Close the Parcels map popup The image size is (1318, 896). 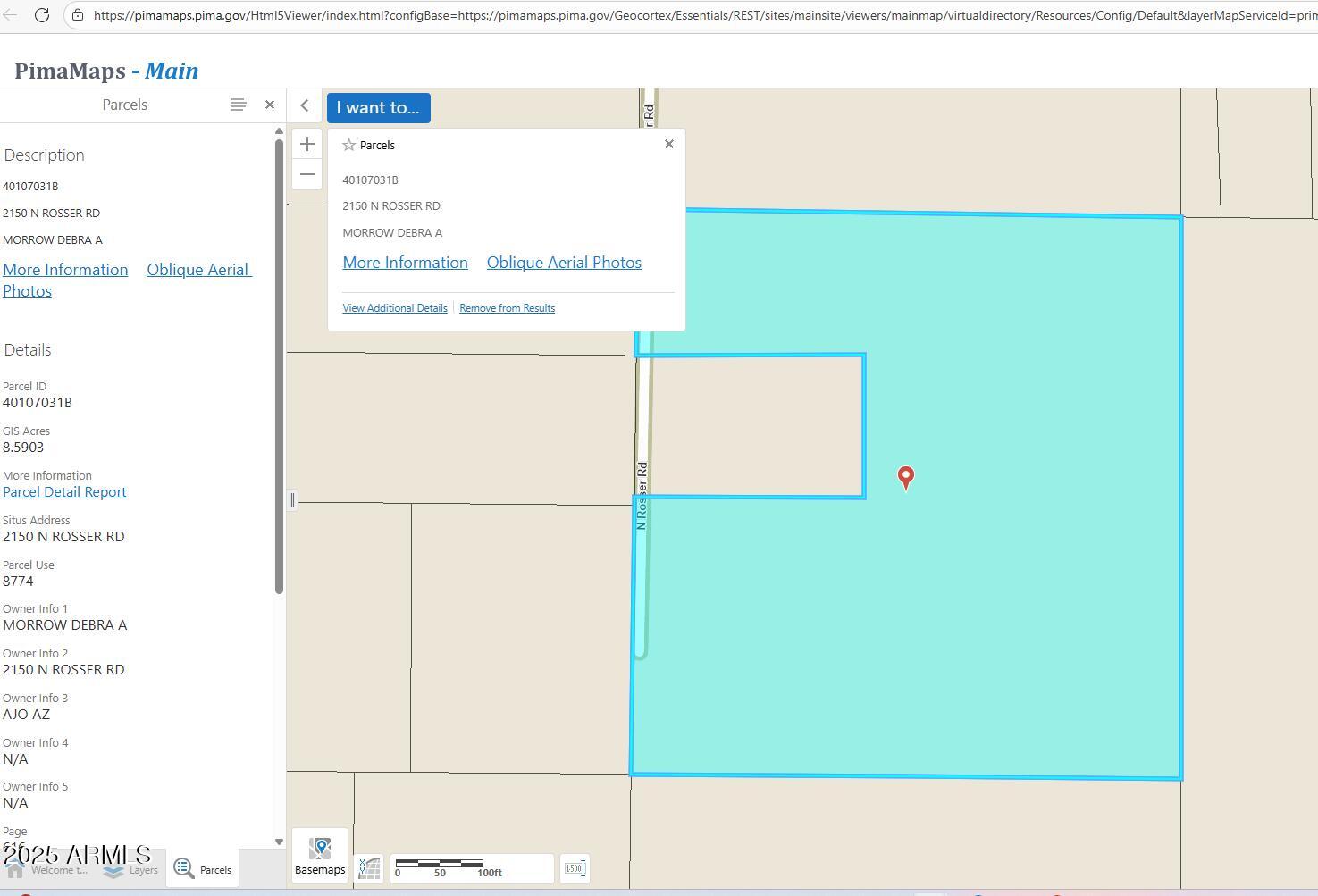(669, 144)
